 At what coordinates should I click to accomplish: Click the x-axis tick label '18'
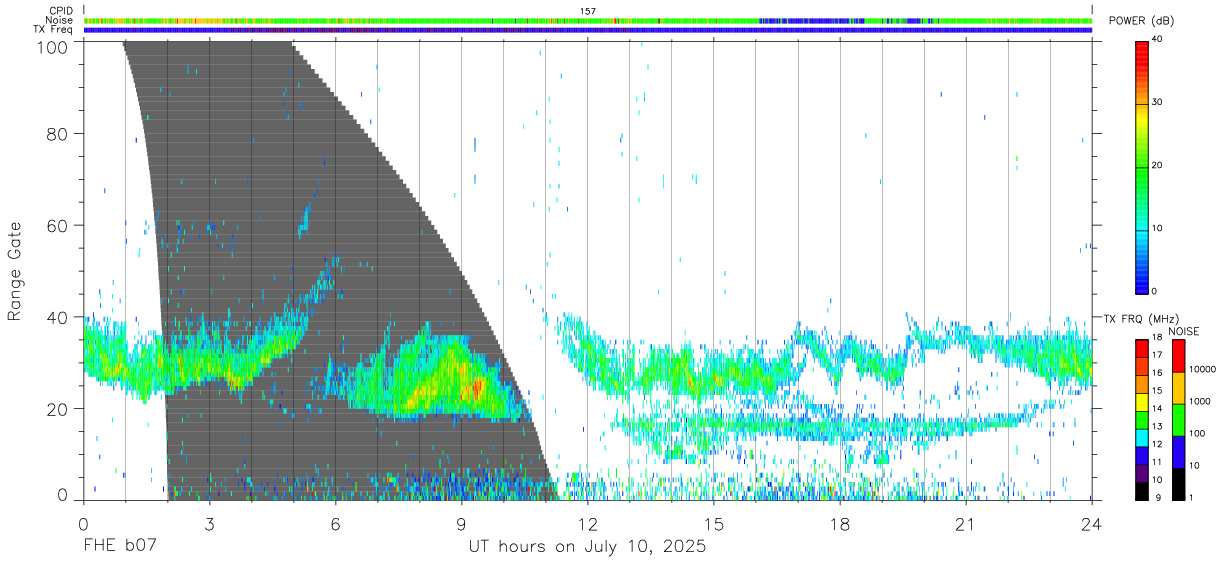point(840,524)
